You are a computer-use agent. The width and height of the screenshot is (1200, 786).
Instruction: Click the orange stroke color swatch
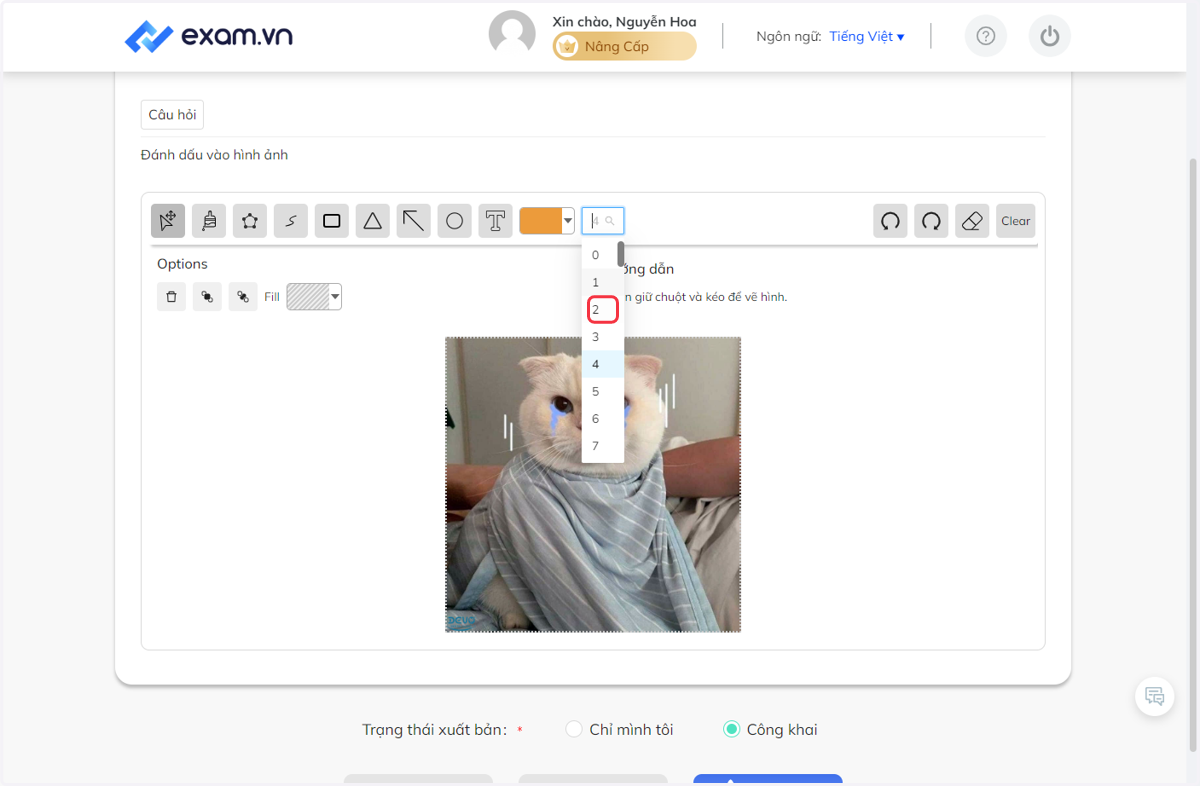[541, 221]
